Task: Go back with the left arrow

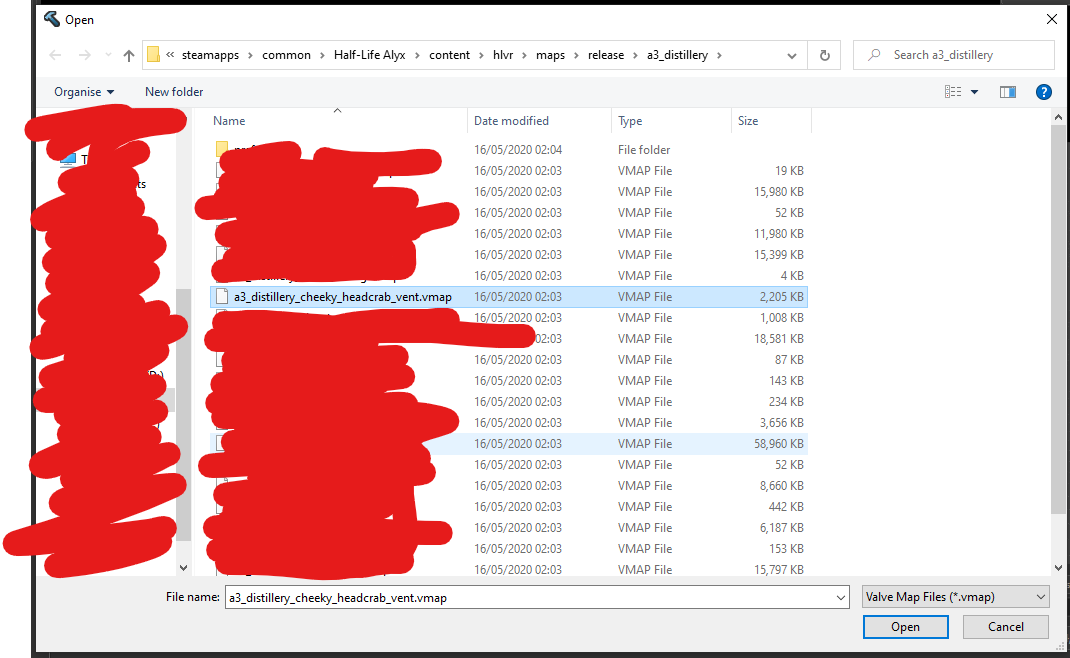Action: (x=56, y=55)
